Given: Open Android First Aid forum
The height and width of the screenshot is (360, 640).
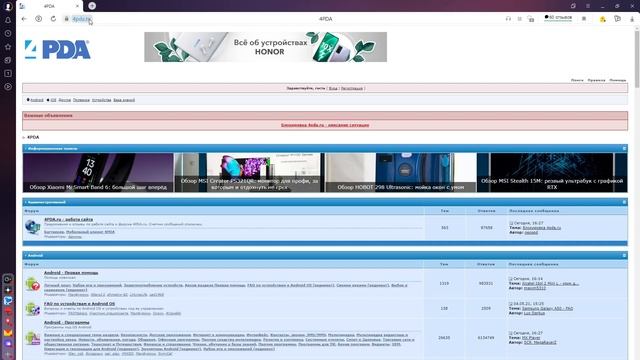Looking at the screenshot, I should tap(71, 273).
